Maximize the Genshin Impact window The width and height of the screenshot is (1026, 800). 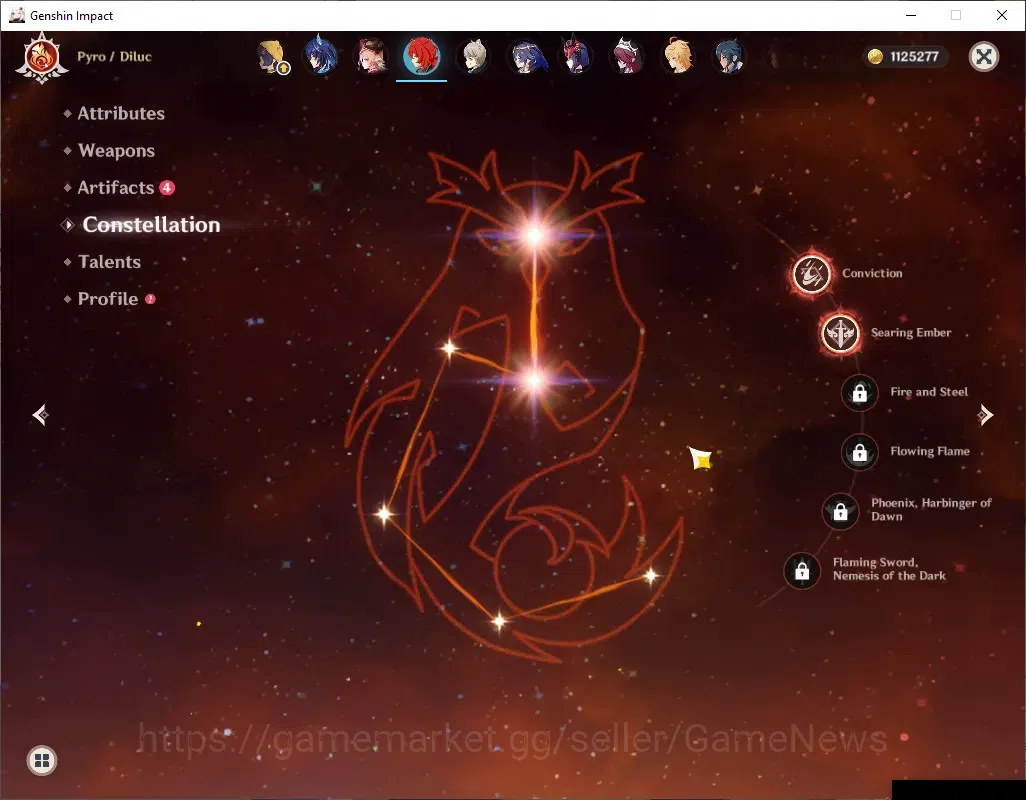point(956,15)
